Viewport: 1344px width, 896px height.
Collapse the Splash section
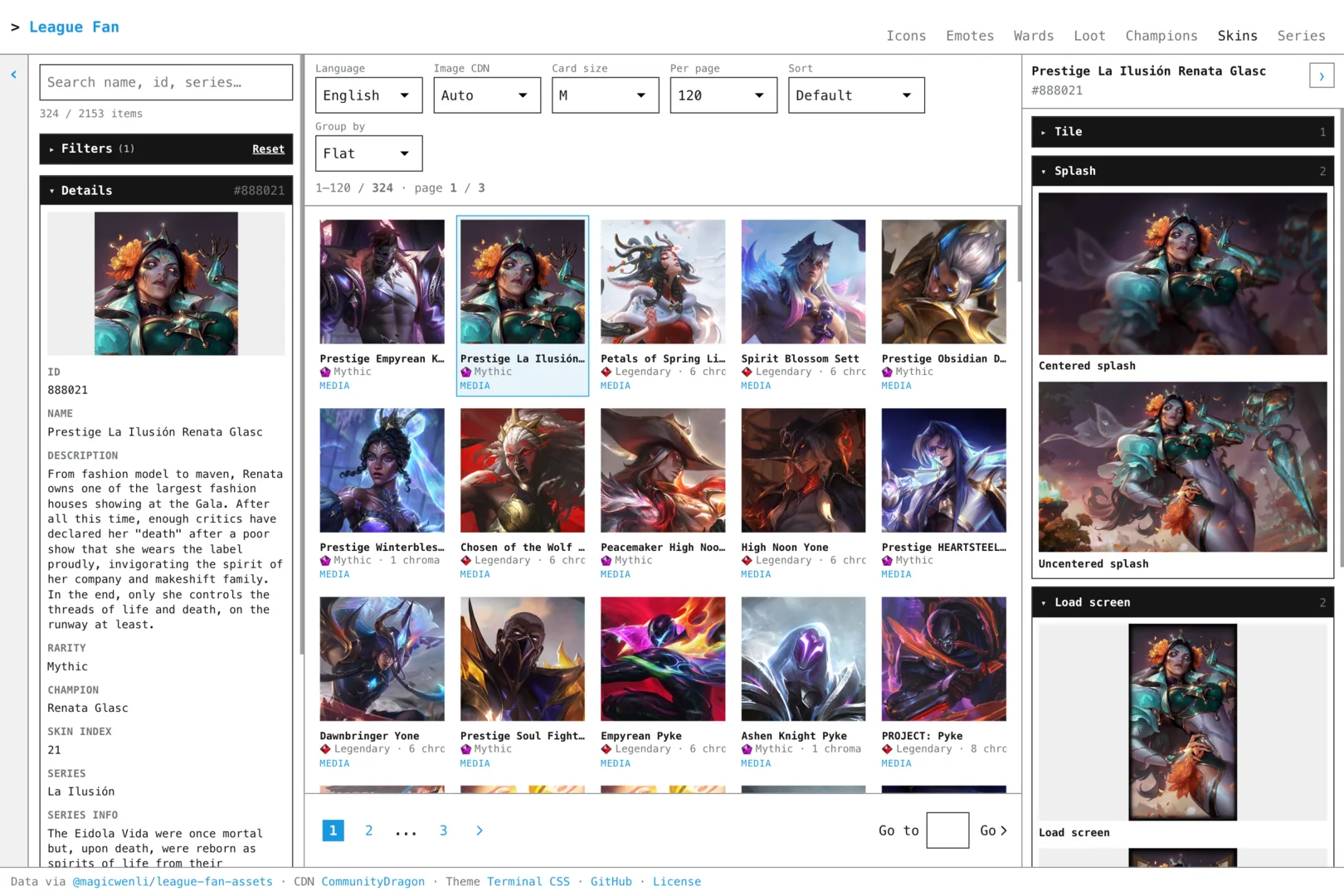point(1182,171)
